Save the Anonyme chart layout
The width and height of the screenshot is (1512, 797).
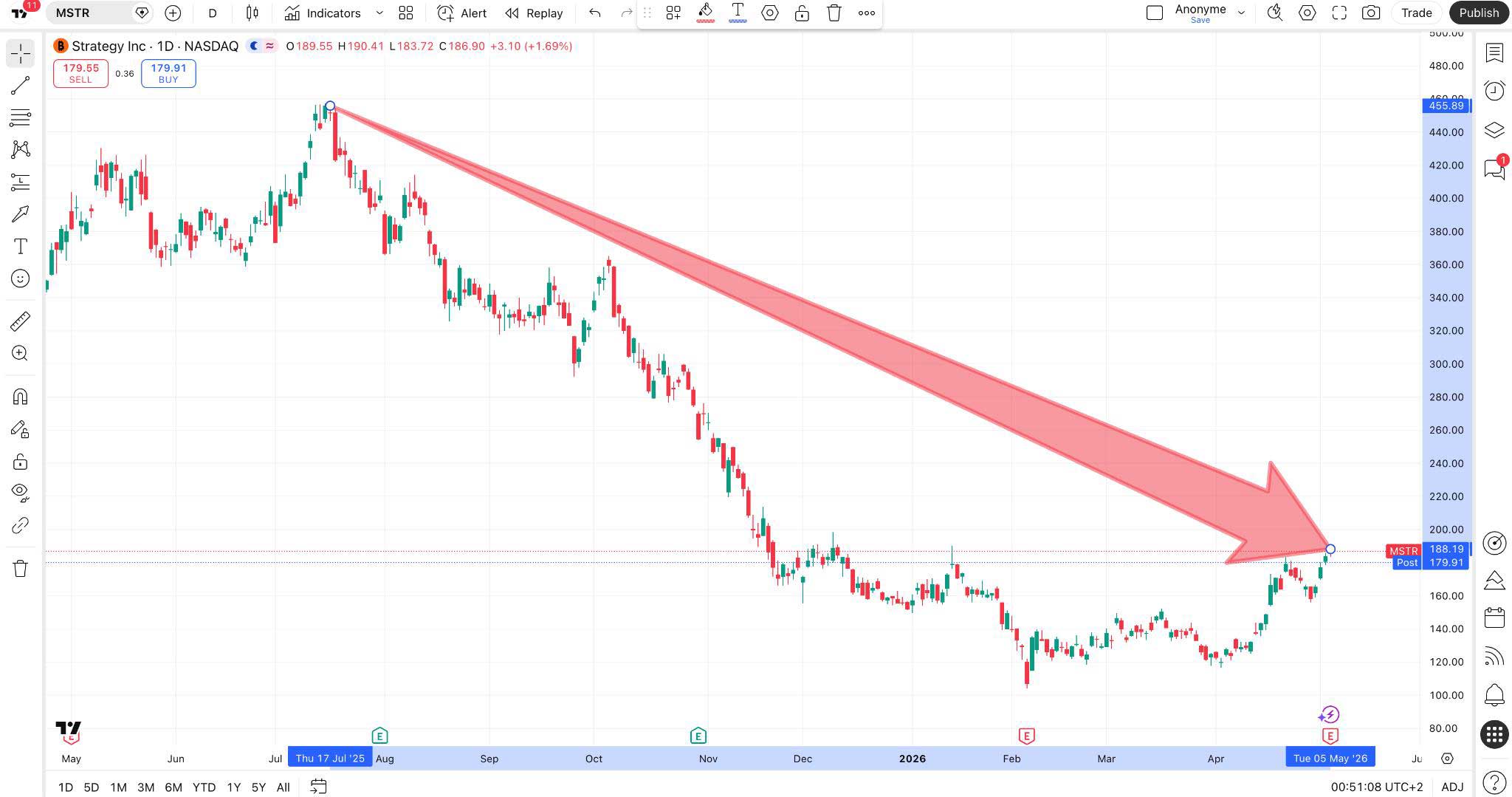coord(1200,20)
